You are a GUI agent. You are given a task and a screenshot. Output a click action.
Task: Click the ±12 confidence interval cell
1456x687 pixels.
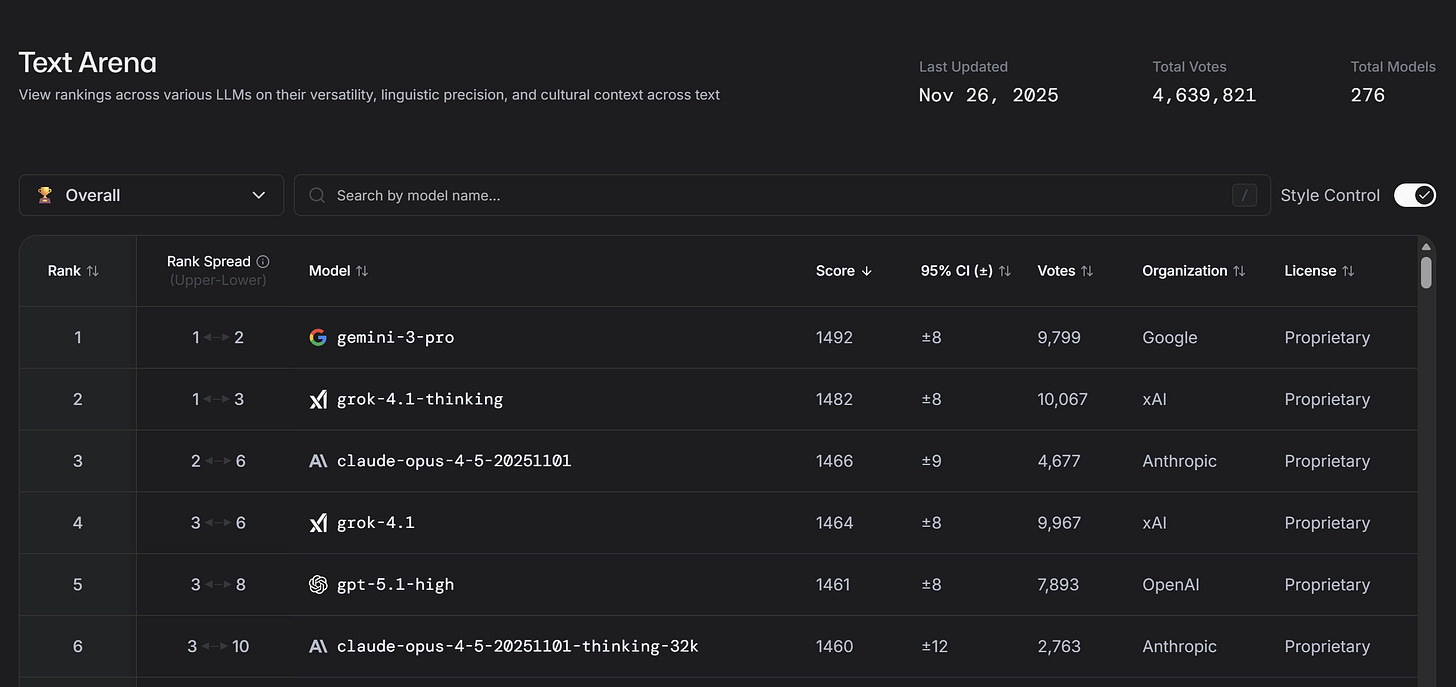tap(934, 647)
